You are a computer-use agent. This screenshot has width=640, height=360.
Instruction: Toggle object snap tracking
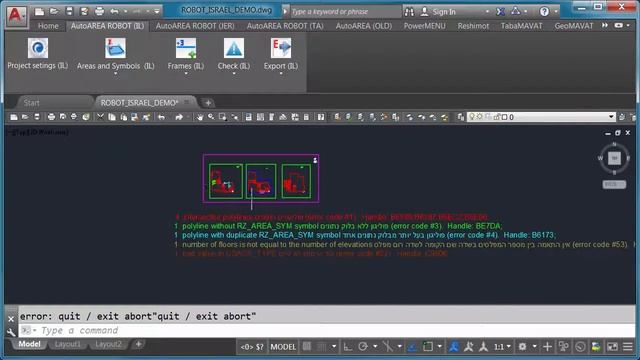click(413, 347)
